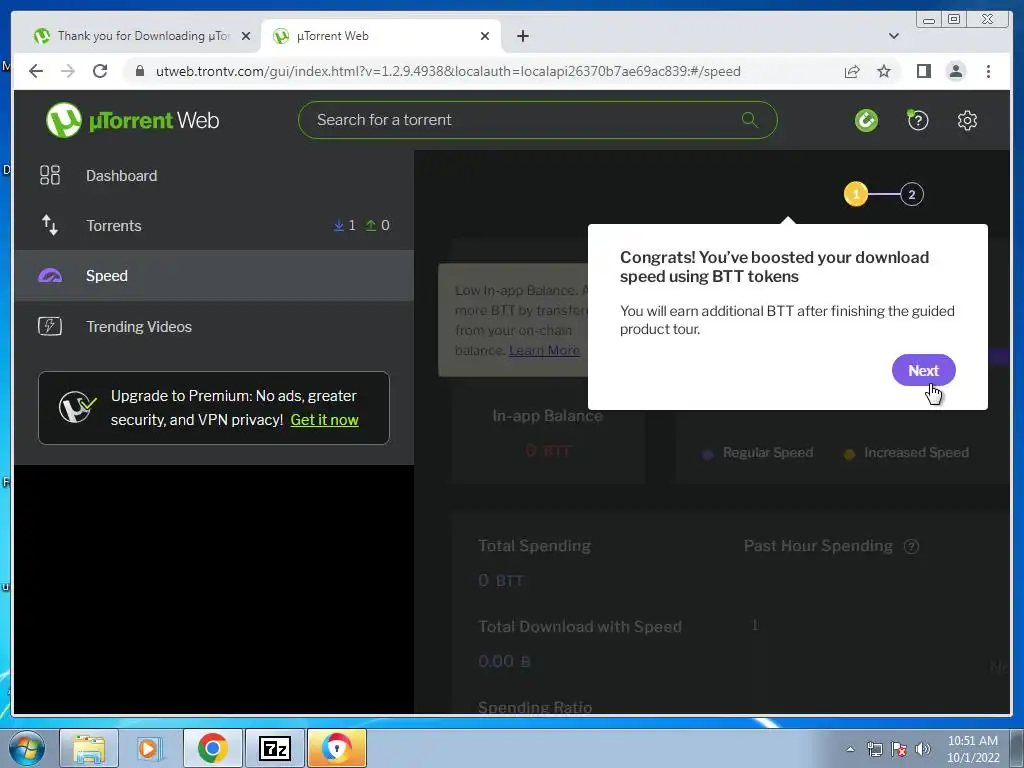Viewport: 1024px width, 768px height.
Task: Click the Torrents download count indicator
Action: tap(345, 225)
